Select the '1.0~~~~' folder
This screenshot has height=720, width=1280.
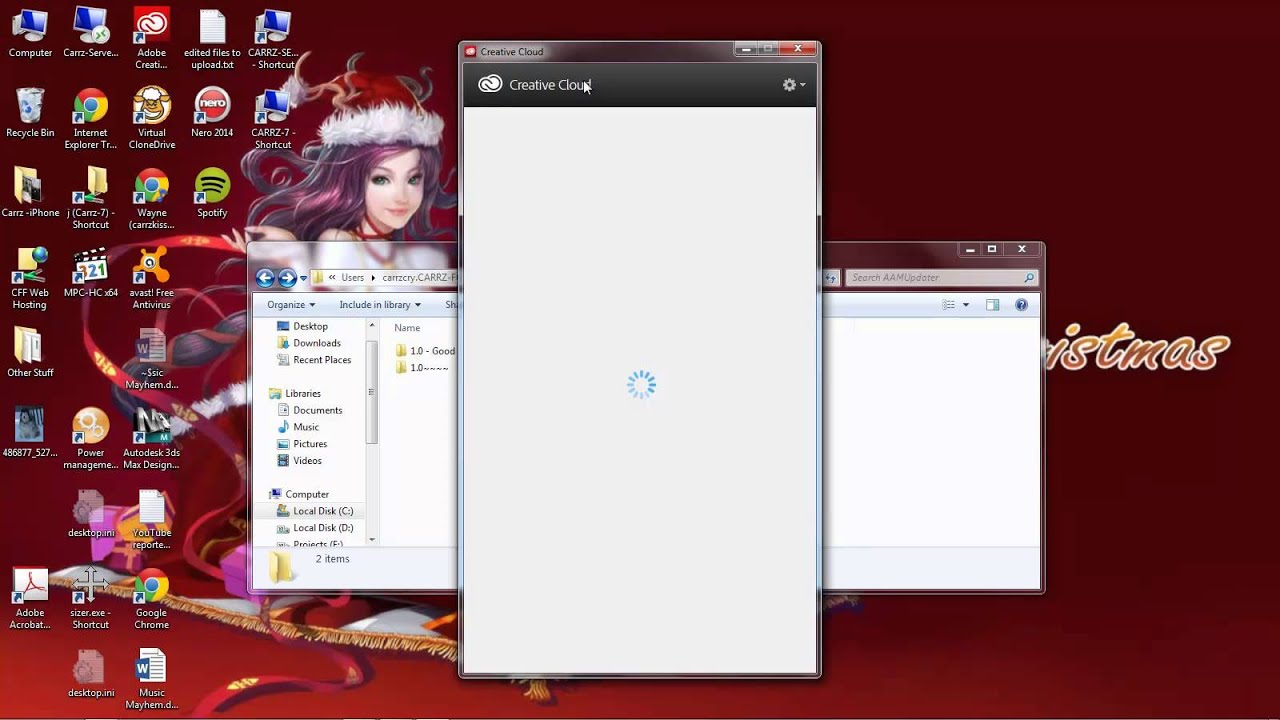pyautogui.click(x=422, y=368)
